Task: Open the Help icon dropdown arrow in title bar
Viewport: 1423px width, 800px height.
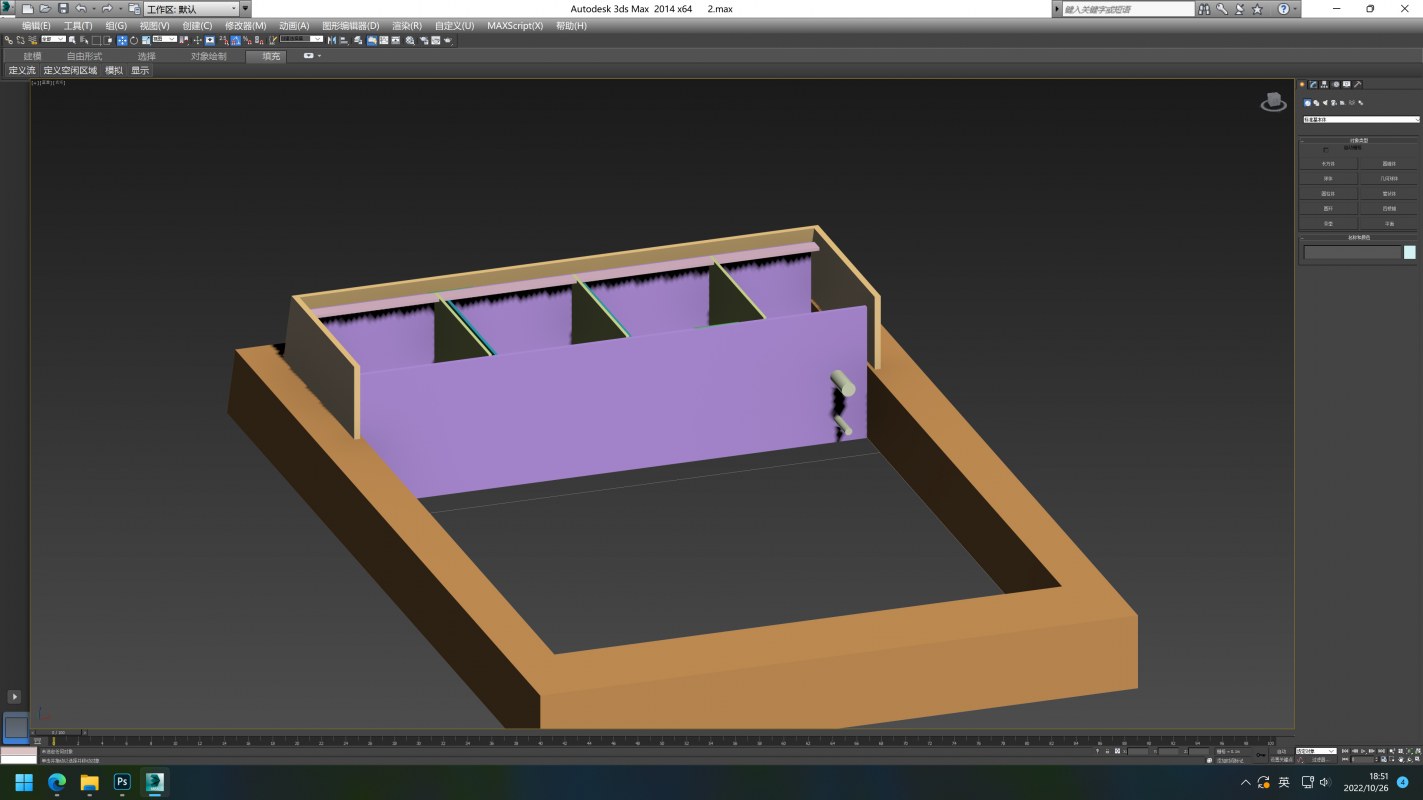Action: 1296,8
